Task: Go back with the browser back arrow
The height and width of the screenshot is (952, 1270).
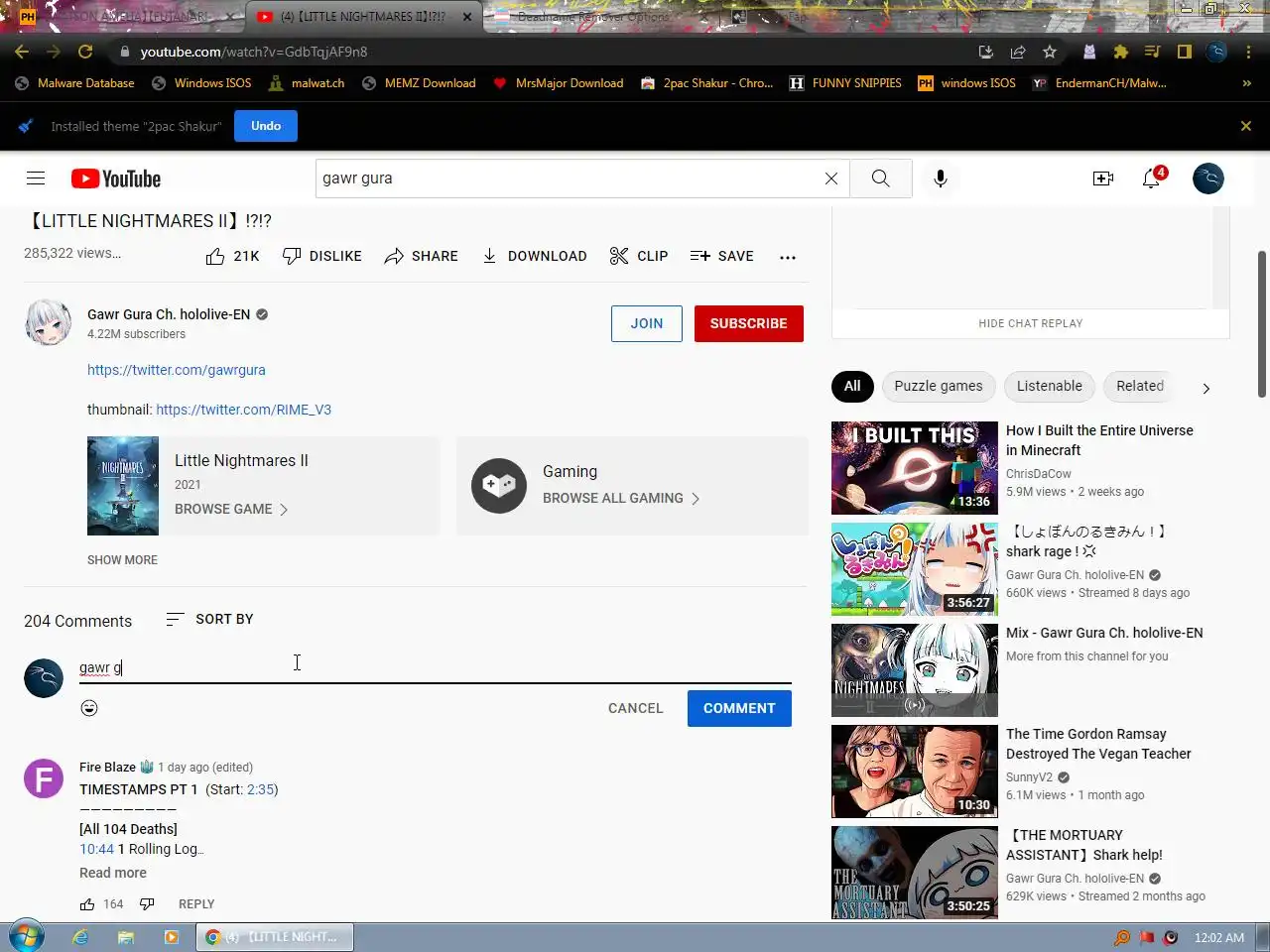Action: [x=22, y=52]
